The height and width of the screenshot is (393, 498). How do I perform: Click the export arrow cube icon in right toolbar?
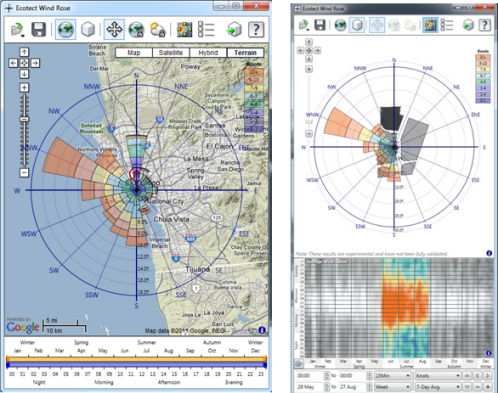[x=468, y=25]
